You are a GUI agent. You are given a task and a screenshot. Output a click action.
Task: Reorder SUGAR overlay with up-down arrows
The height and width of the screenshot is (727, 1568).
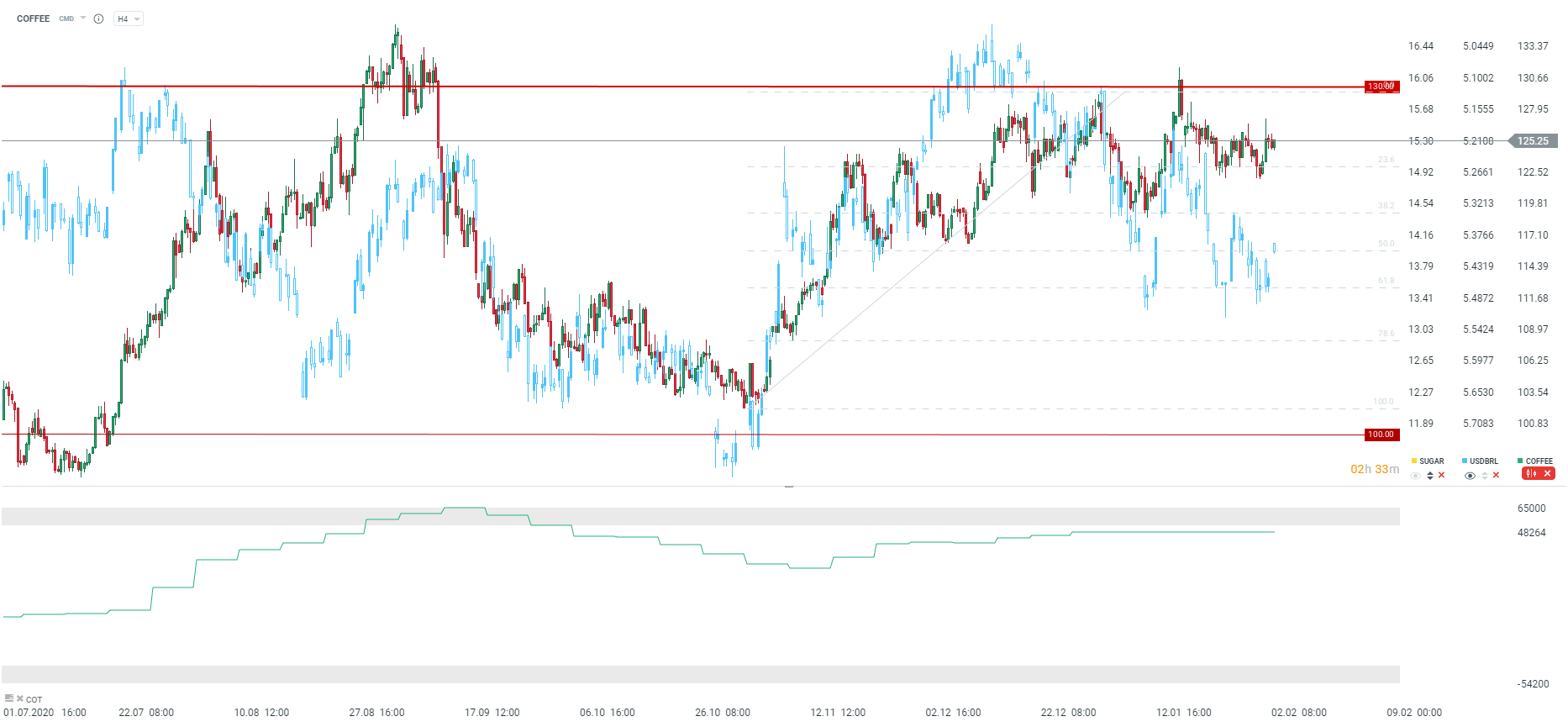coord(1430,476)
